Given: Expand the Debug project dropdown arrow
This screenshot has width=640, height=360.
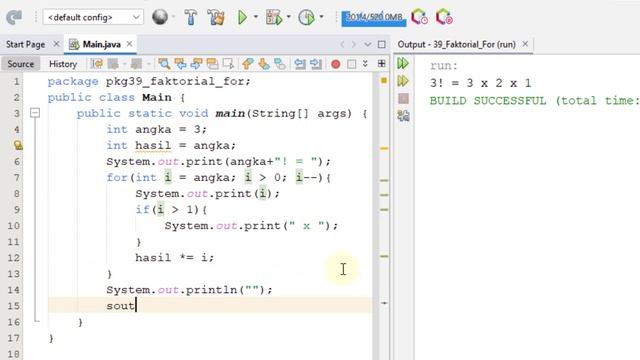Looking at the screenshot, I should [x=289, y=17].
